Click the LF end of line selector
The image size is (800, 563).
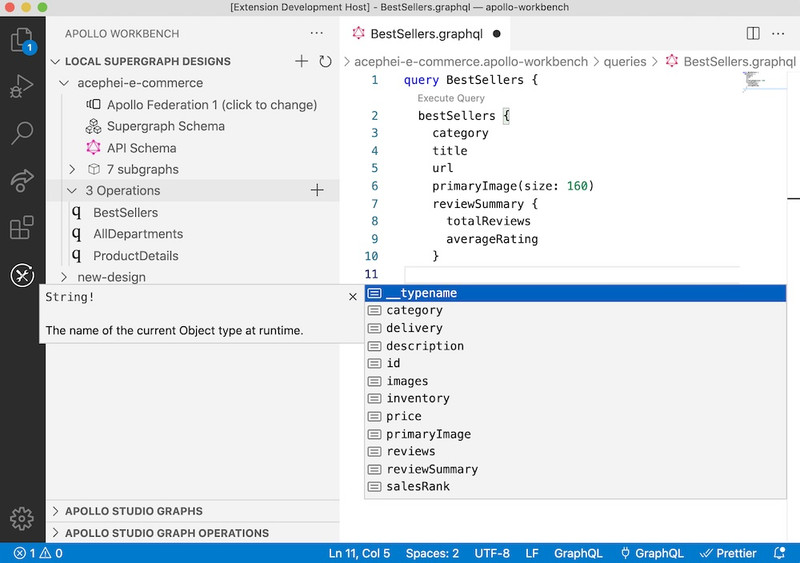click(532, 553)
